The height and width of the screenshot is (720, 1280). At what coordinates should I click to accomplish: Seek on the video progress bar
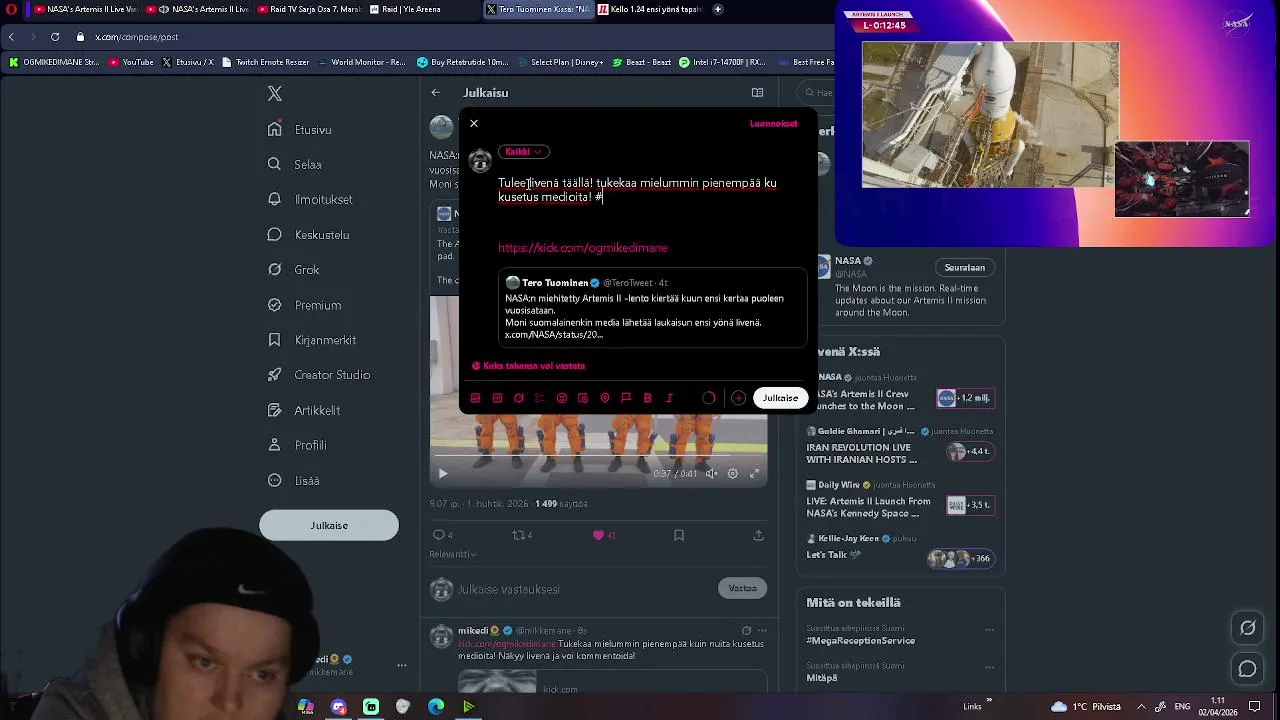point(598,456)
